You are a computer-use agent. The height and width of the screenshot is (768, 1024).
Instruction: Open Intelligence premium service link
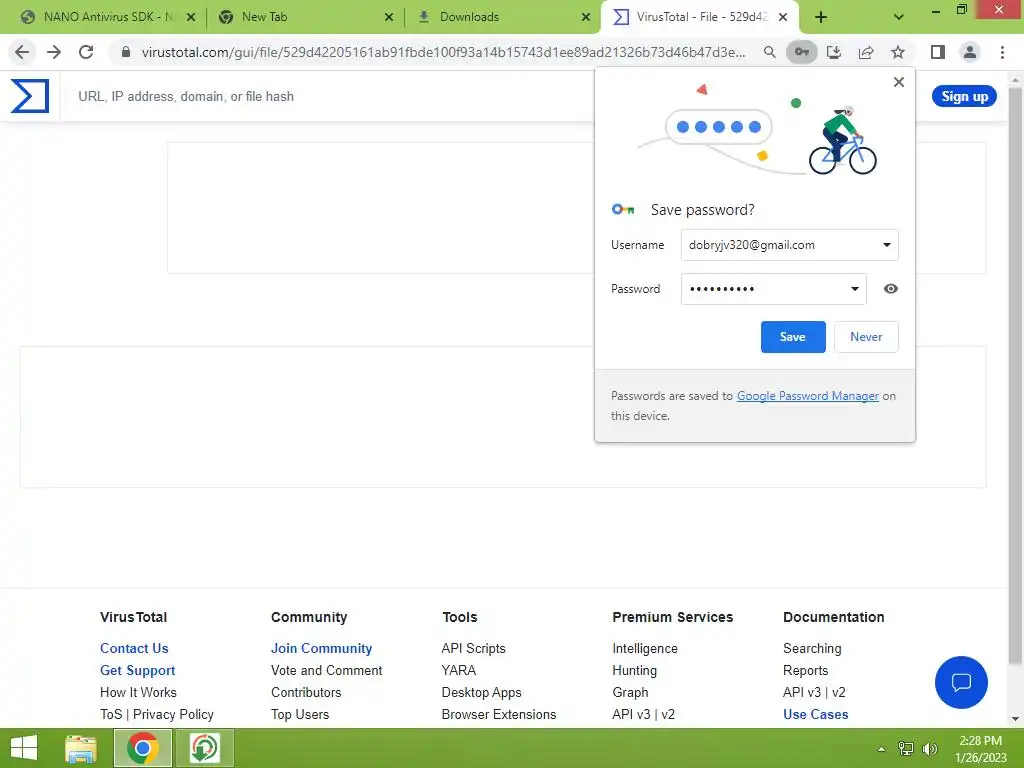(645, 648)
